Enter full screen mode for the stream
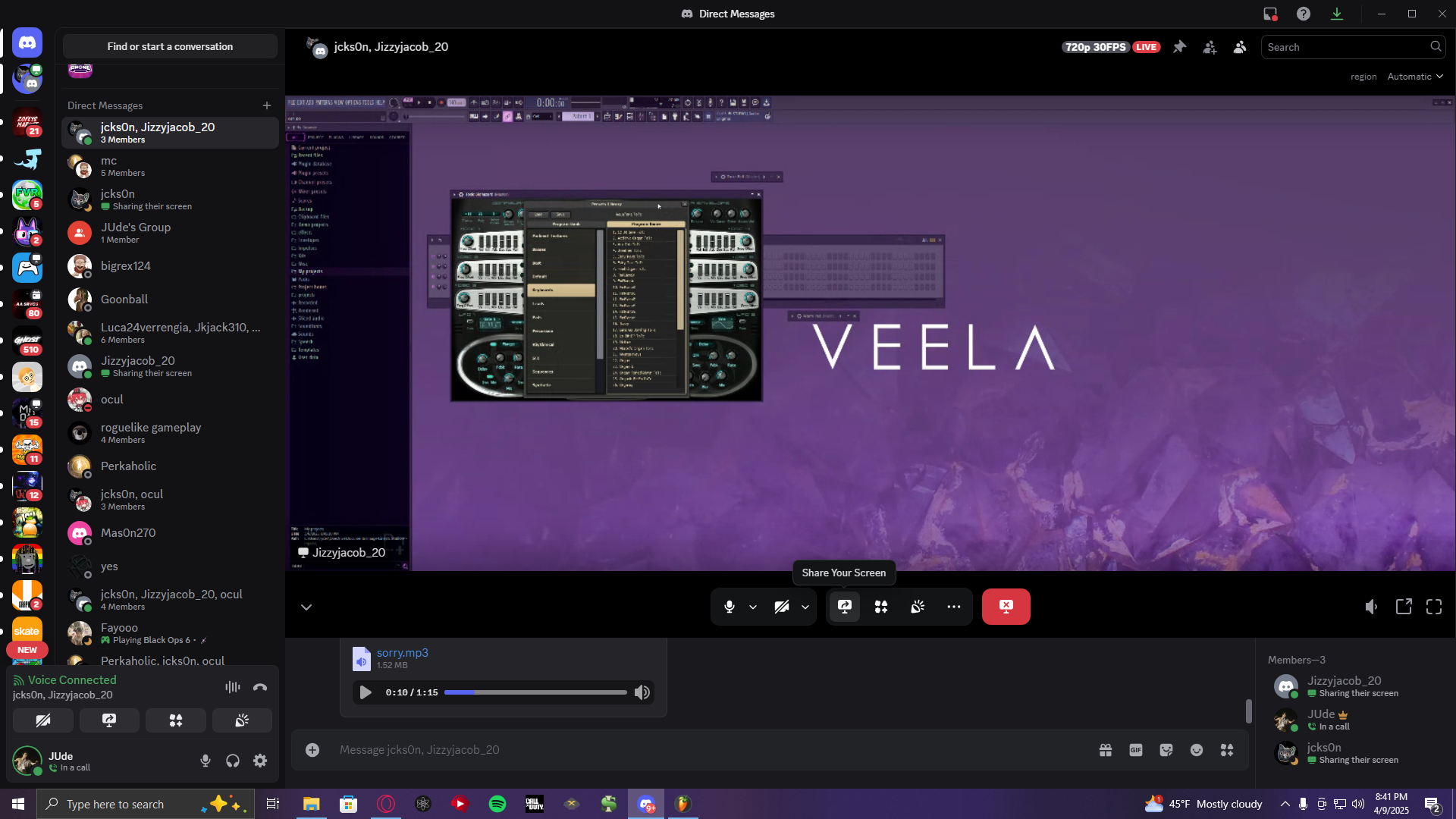Screen dimensions: 1456x819 click(1434, 607)
